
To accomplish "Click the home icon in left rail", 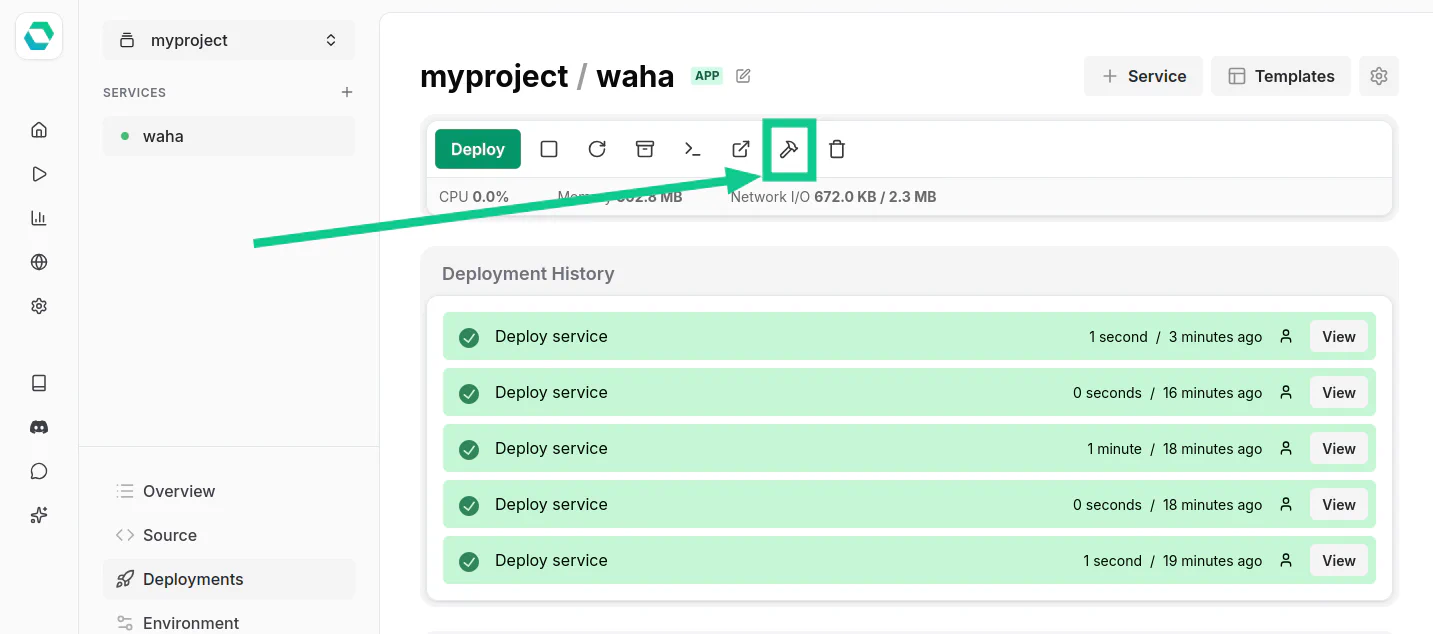I will coord(39,129).
